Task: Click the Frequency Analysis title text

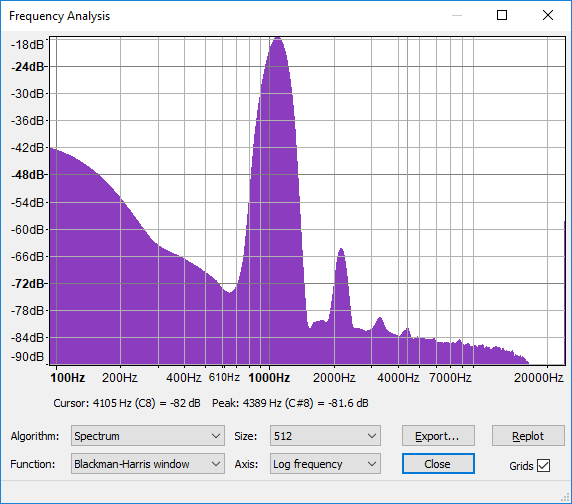Action: (x=59, y=16)
